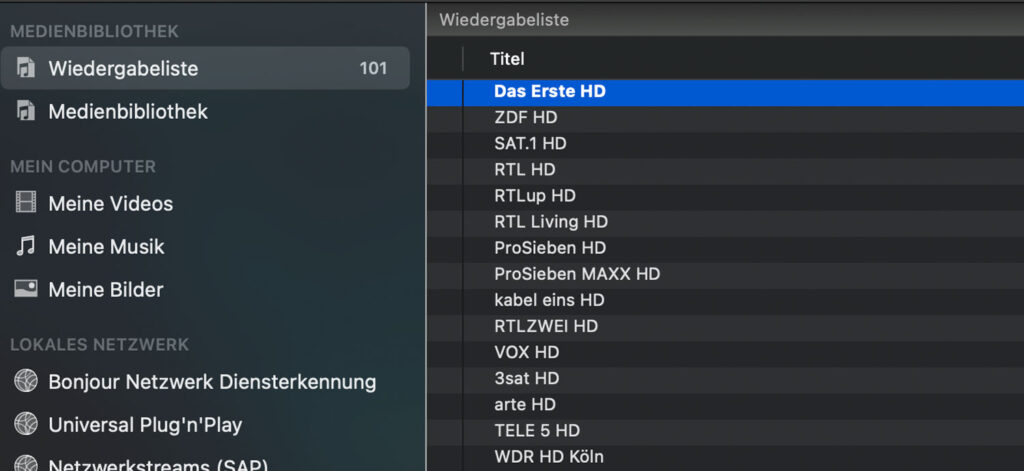The height and width of the screenshot is (471, 1024).
Task: Select ProSieben MAXX HD in the list
Action: coord(577,274)
